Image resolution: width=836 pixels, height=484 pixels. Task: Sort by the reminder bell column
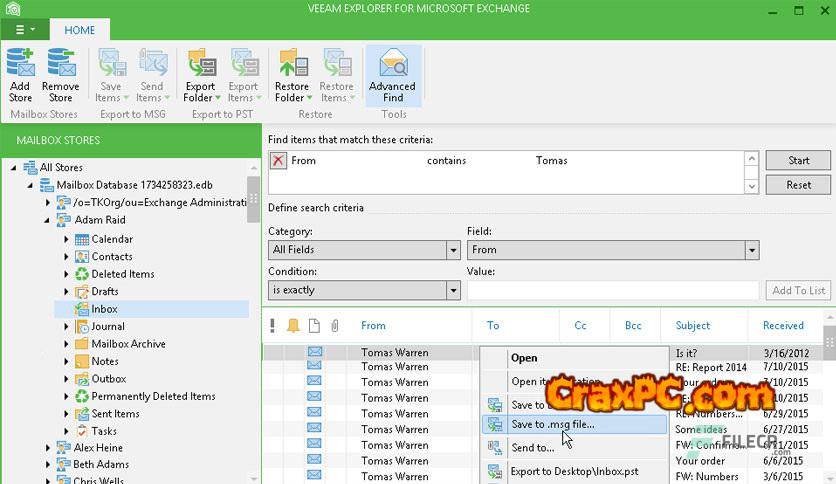[x=293, y=325]
